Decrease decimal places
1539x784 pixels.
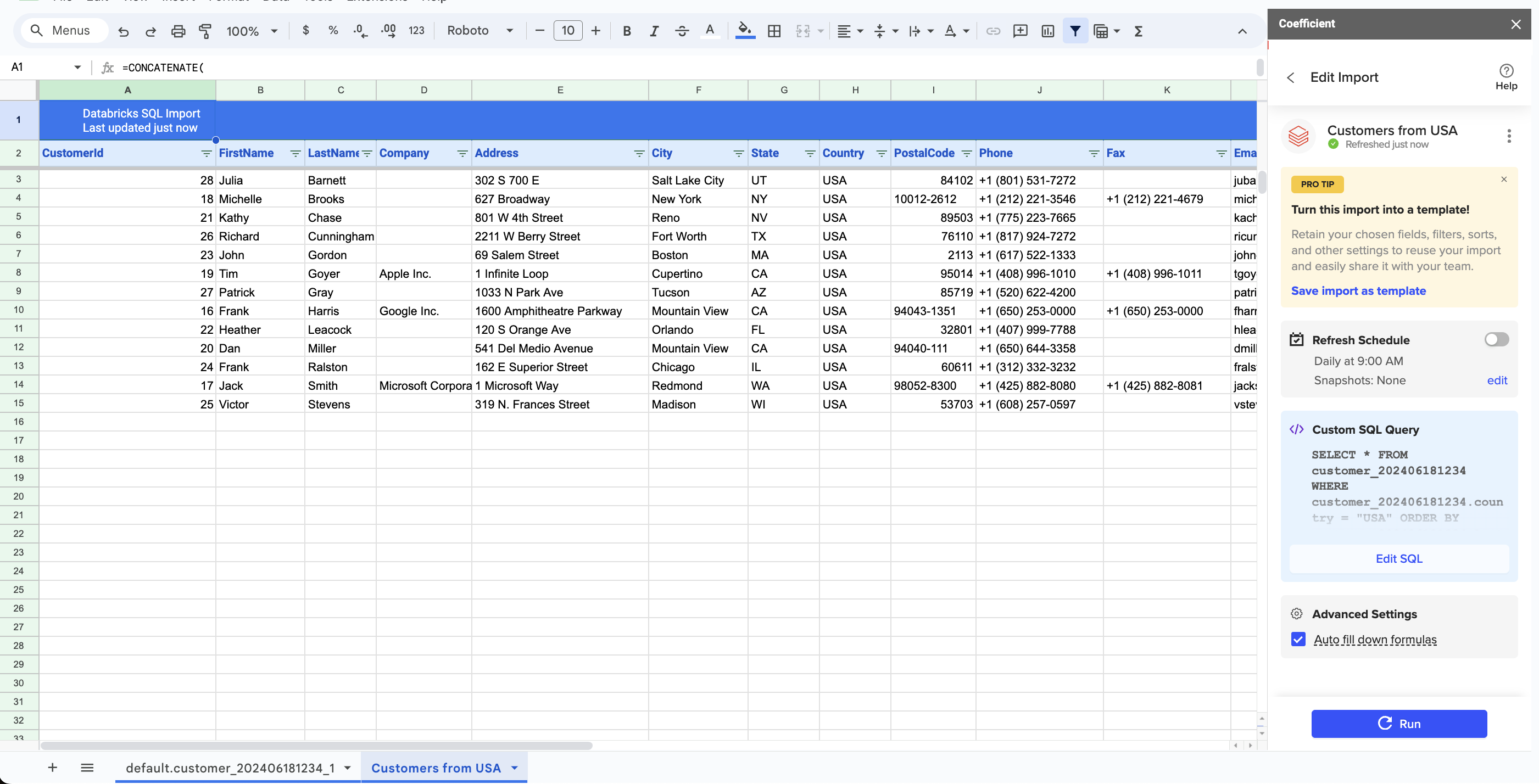point(360,30)
